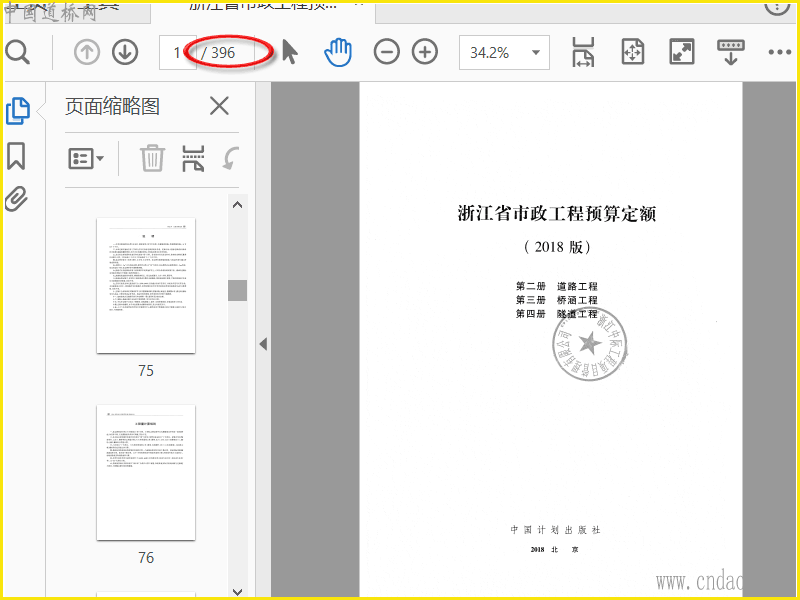The height and width of the screenshot is (600, 800).
Task: Switch to full screen mode icon
Action: (682, 52)
